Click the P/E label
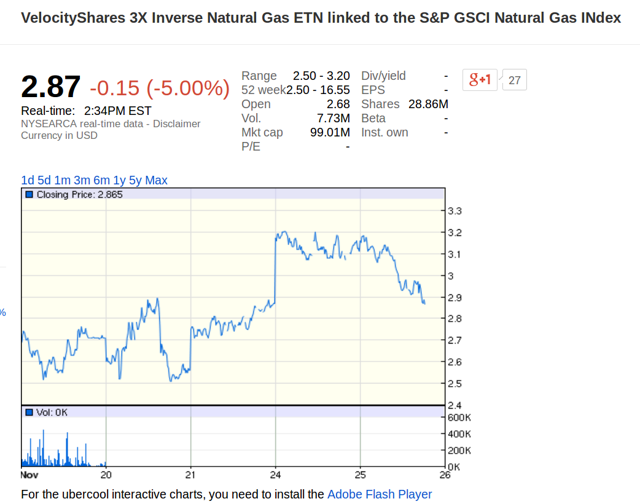 251,146
